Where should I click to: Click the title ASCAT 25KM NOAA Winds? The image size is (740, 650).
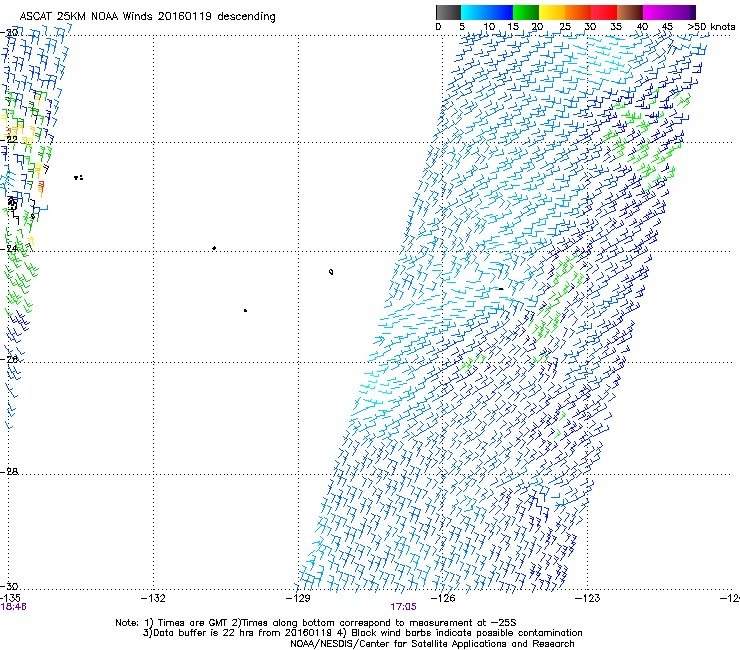click(86, 16)
